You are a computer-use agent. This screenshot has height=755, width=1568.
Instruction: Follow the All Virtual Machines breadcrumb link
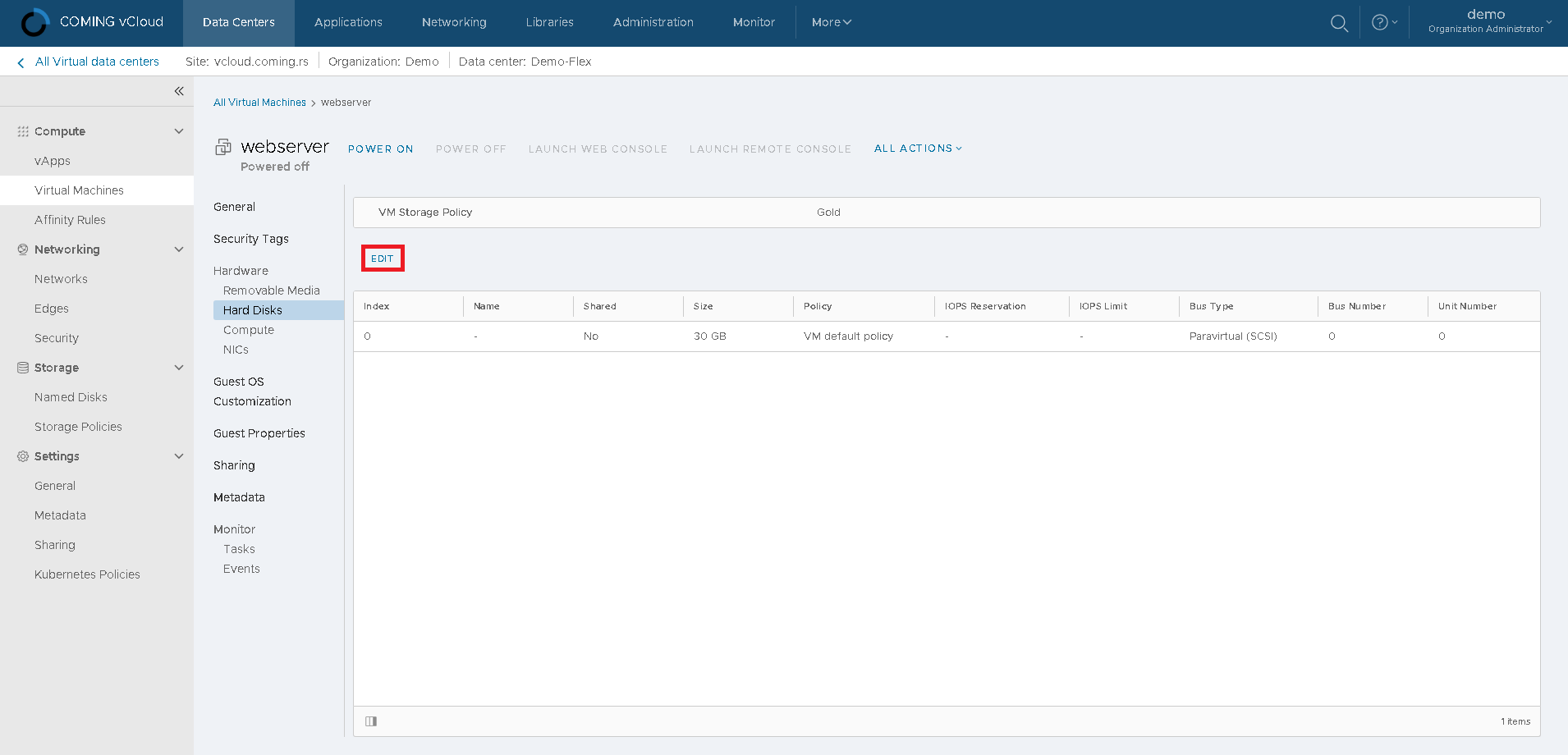point(259,103)
